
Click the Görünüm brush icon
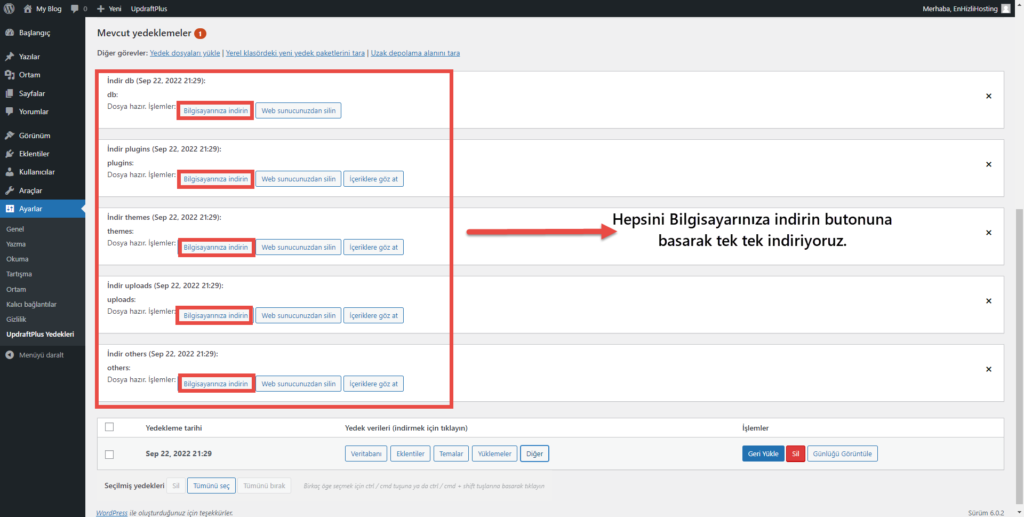[x=9, y=136]
